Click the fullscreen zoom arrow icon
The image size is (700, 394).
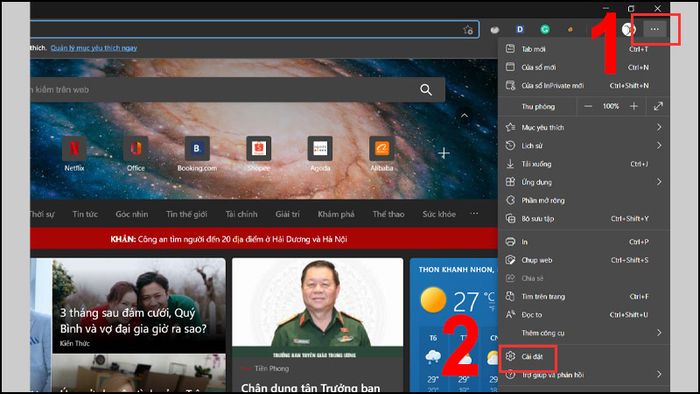(x=658, y=106)
